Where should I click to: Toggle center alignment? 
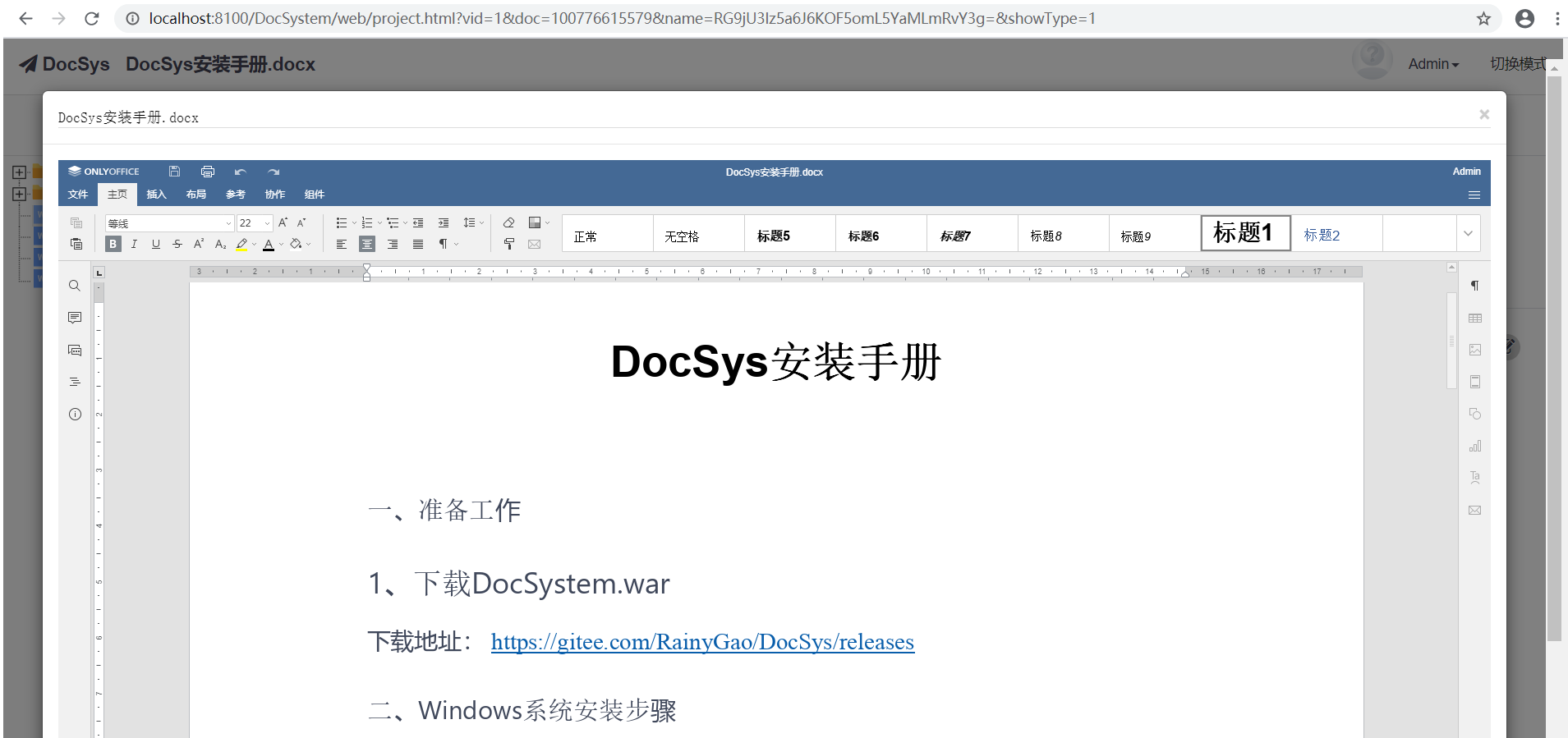point(367,244)
